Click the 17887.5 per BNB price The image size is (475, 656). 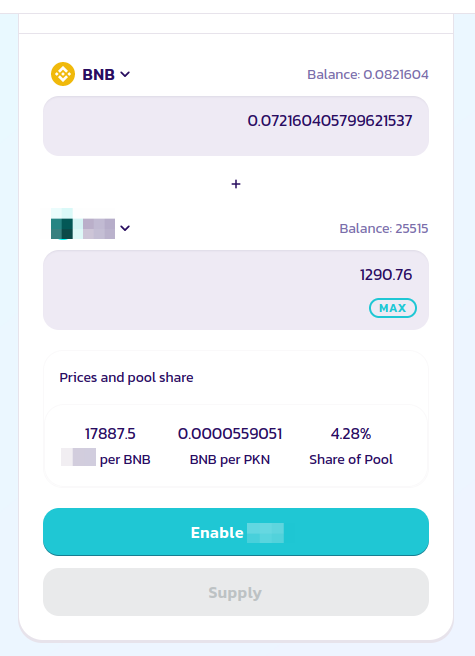click(x=110, y=434)
